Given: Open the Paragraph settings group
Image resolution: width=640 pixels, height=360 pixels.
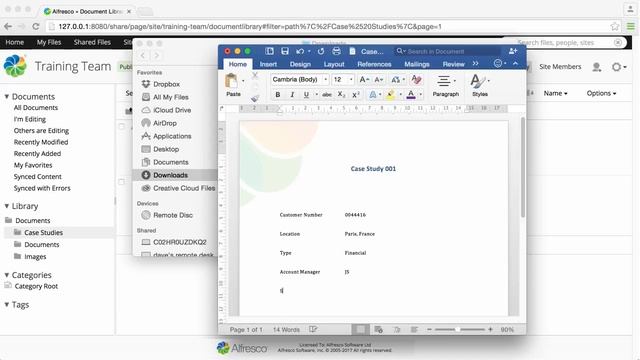Looking at the screenshot, I should [446, 86].
